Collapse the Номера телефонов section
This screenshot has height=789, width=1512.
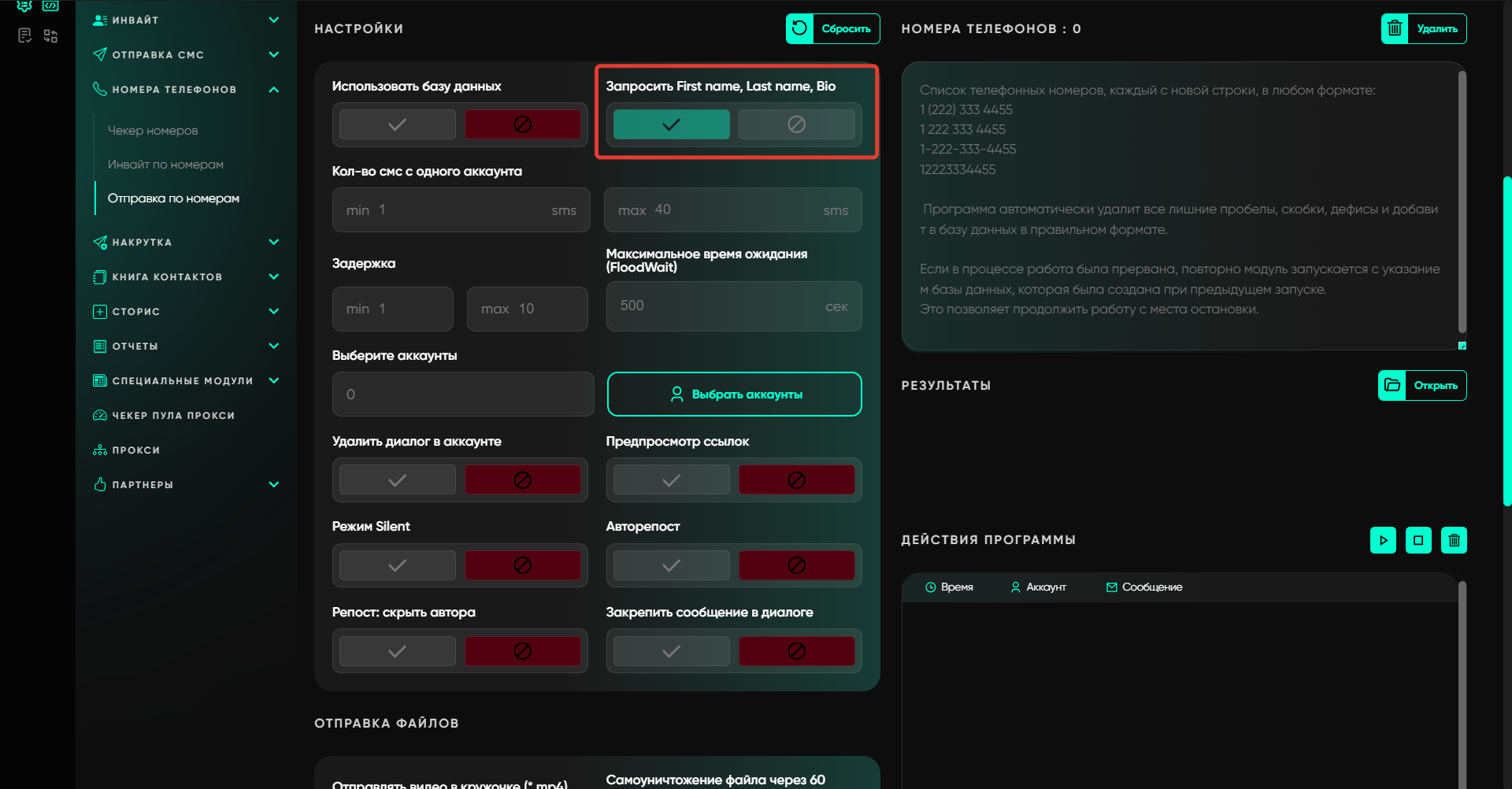coord(273,90)
